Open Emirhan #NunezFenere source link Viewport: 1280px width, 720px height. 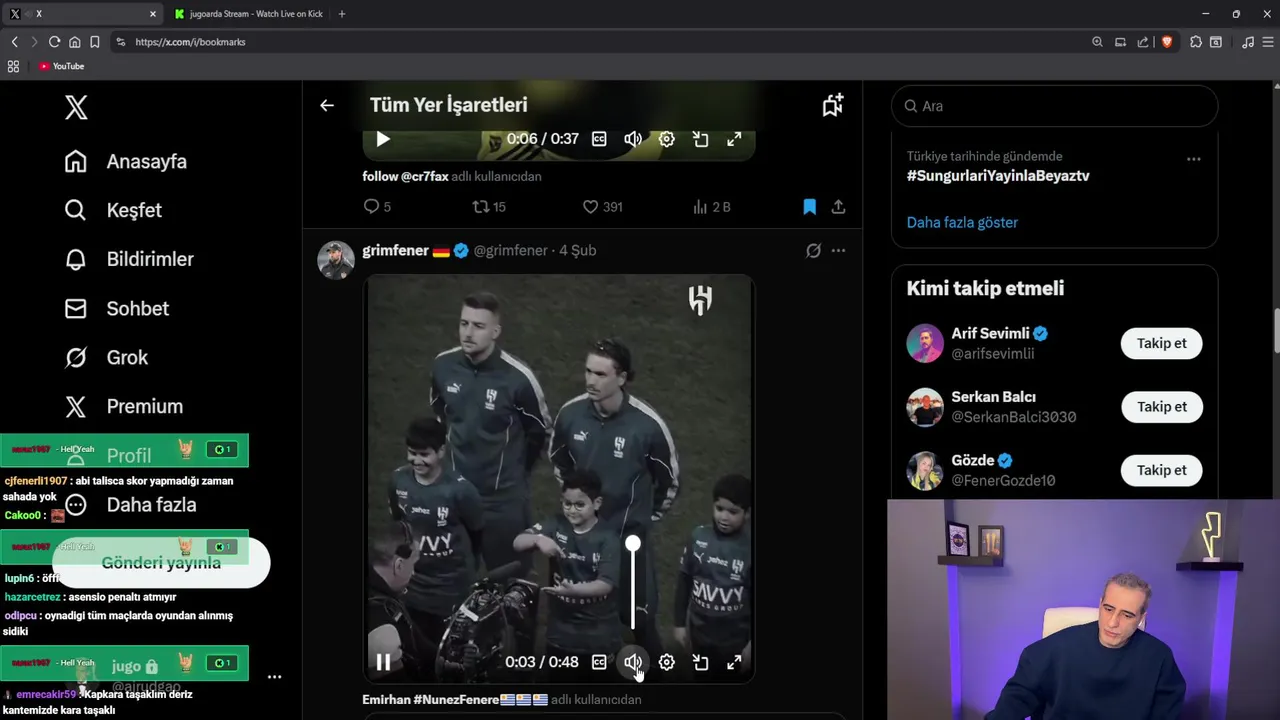click(x=455, y=700)
